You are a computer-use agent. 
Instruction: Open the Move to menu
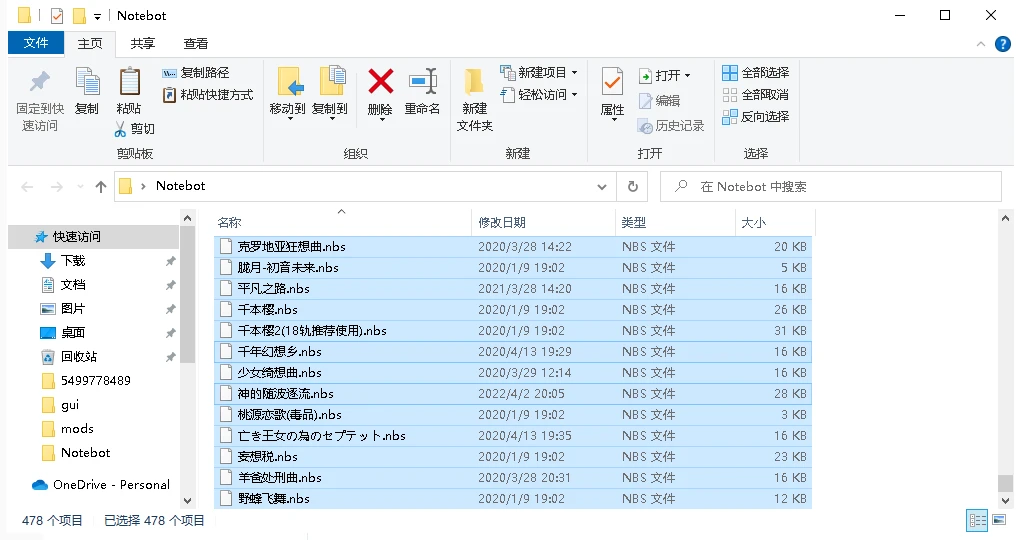(287, 93)
